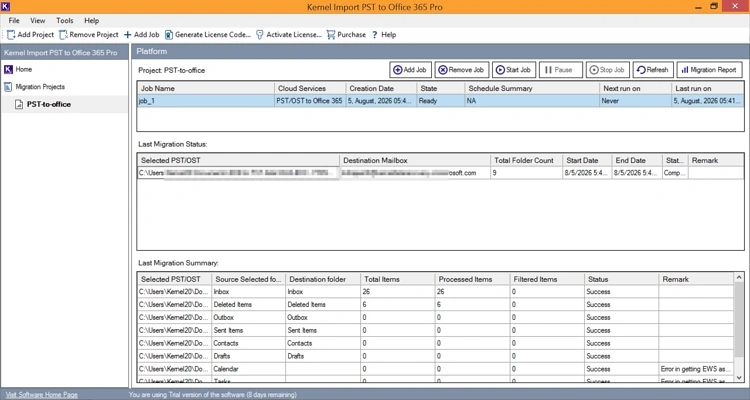Click the total folder count value 9
This screenshot has height=400, width=750.
[526, 173]
